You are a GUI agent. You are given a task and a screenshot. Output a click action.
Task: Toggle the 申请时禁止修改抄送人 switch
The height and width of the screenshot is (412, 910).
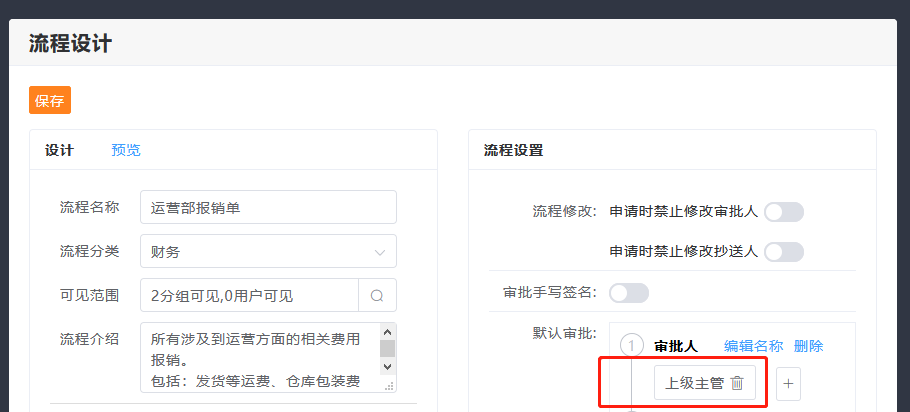click(783, 252)
